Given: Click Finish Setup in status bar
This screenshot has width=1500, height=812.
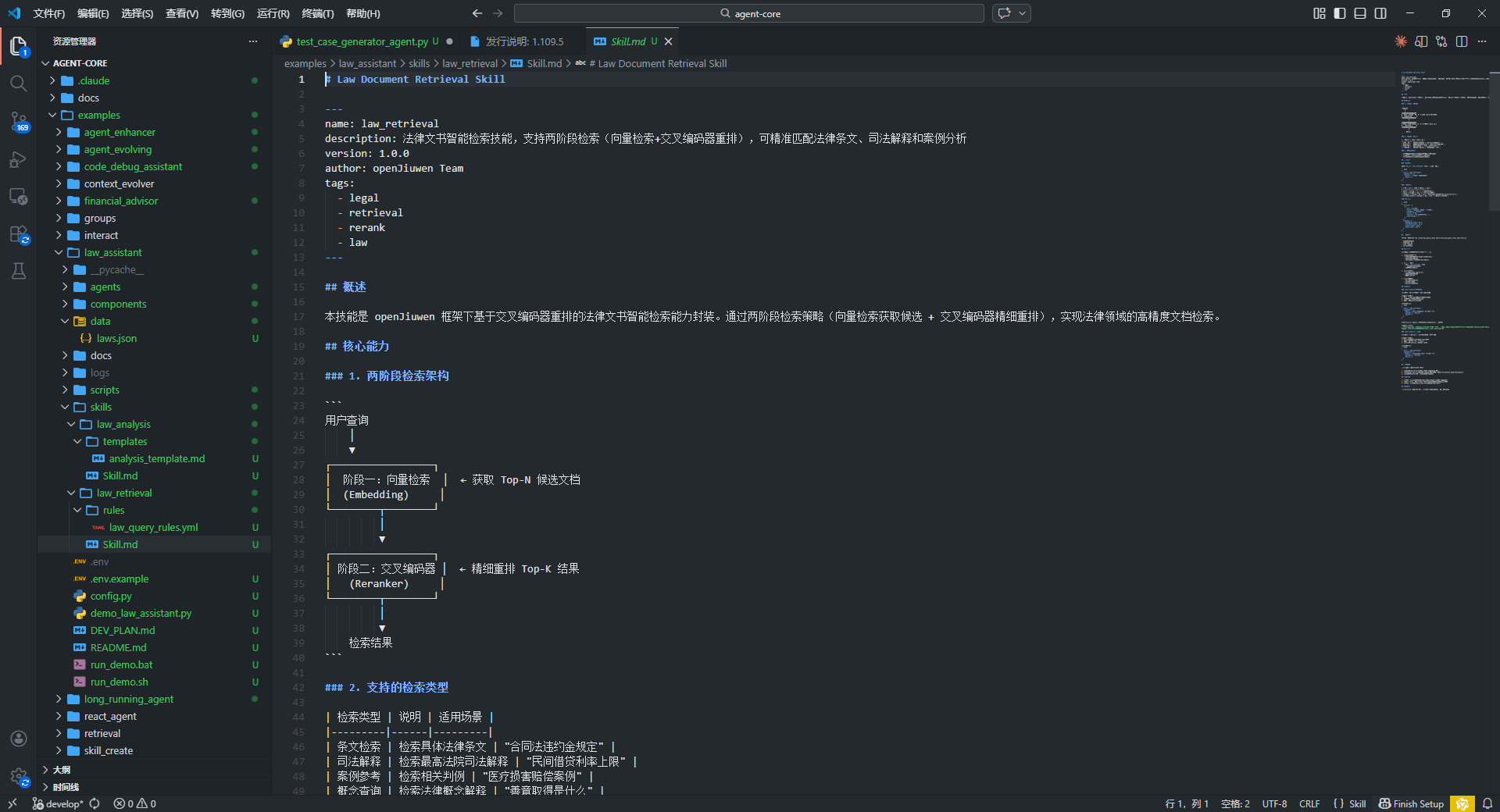Looking at the screenshot, I should point(1411,803).
